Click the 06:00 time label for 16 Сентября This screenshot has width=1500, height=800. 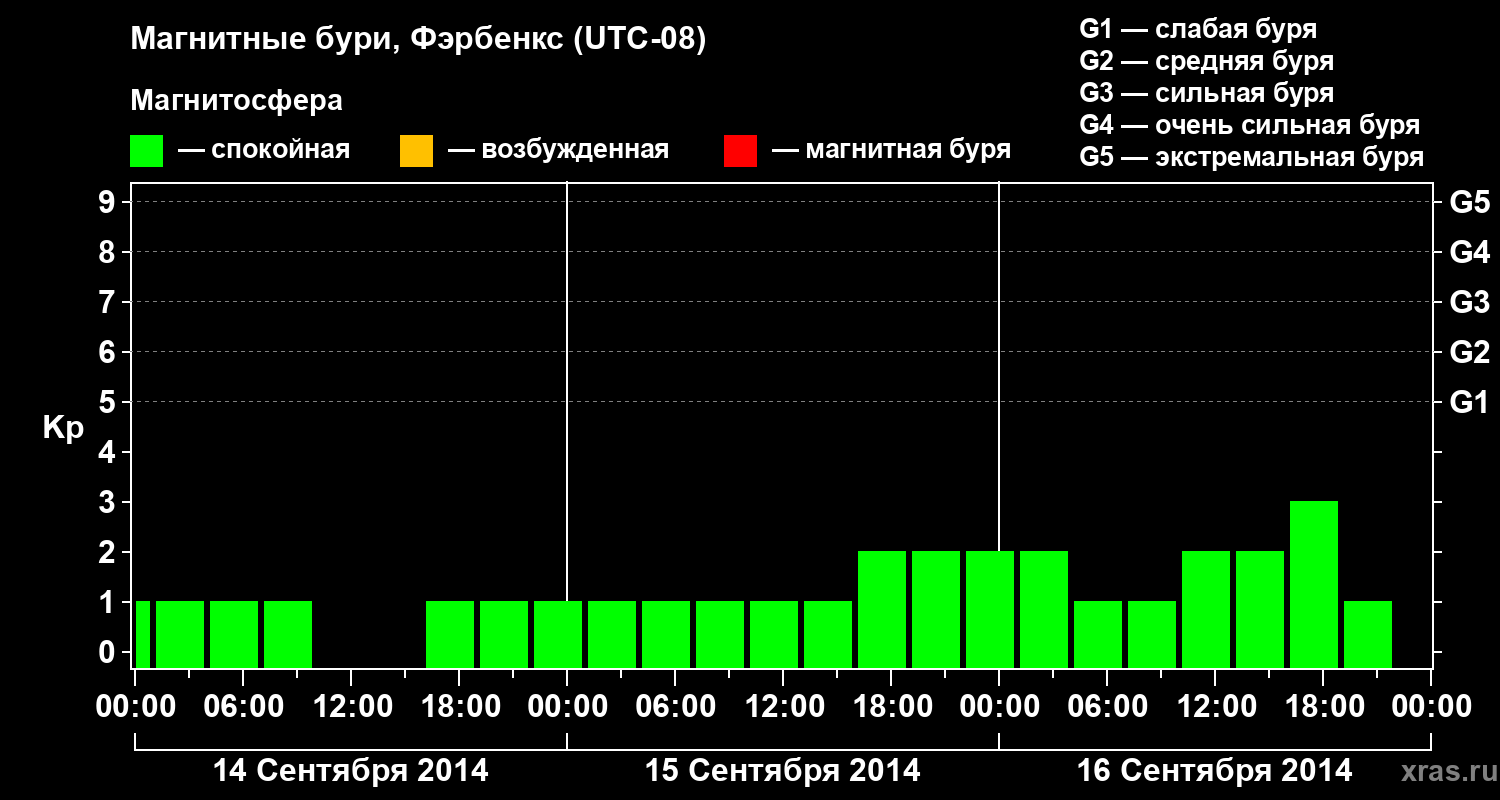click(x=1107, y=706)
